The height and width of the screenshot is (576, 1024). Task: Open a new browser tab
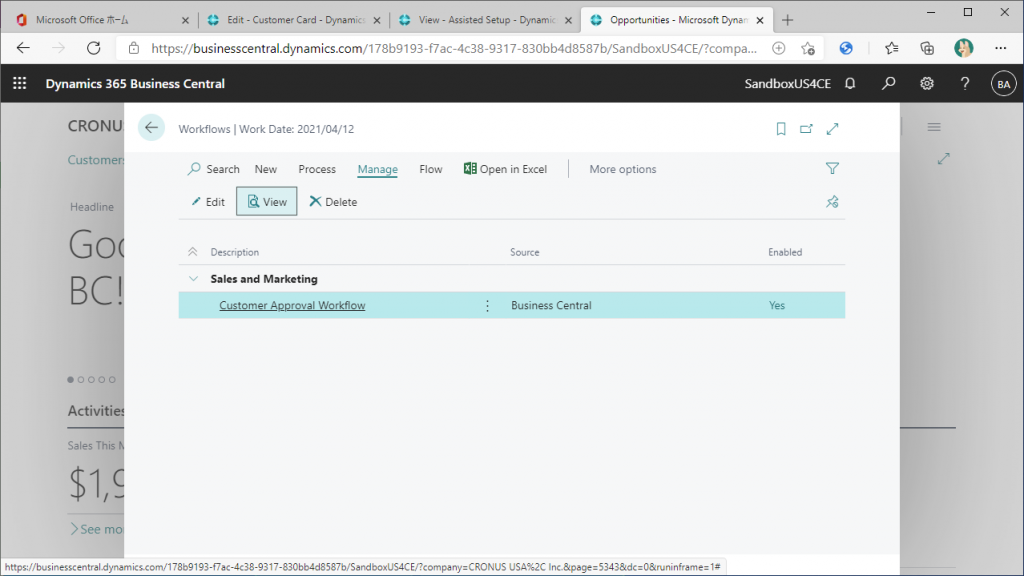pos(788,20)
